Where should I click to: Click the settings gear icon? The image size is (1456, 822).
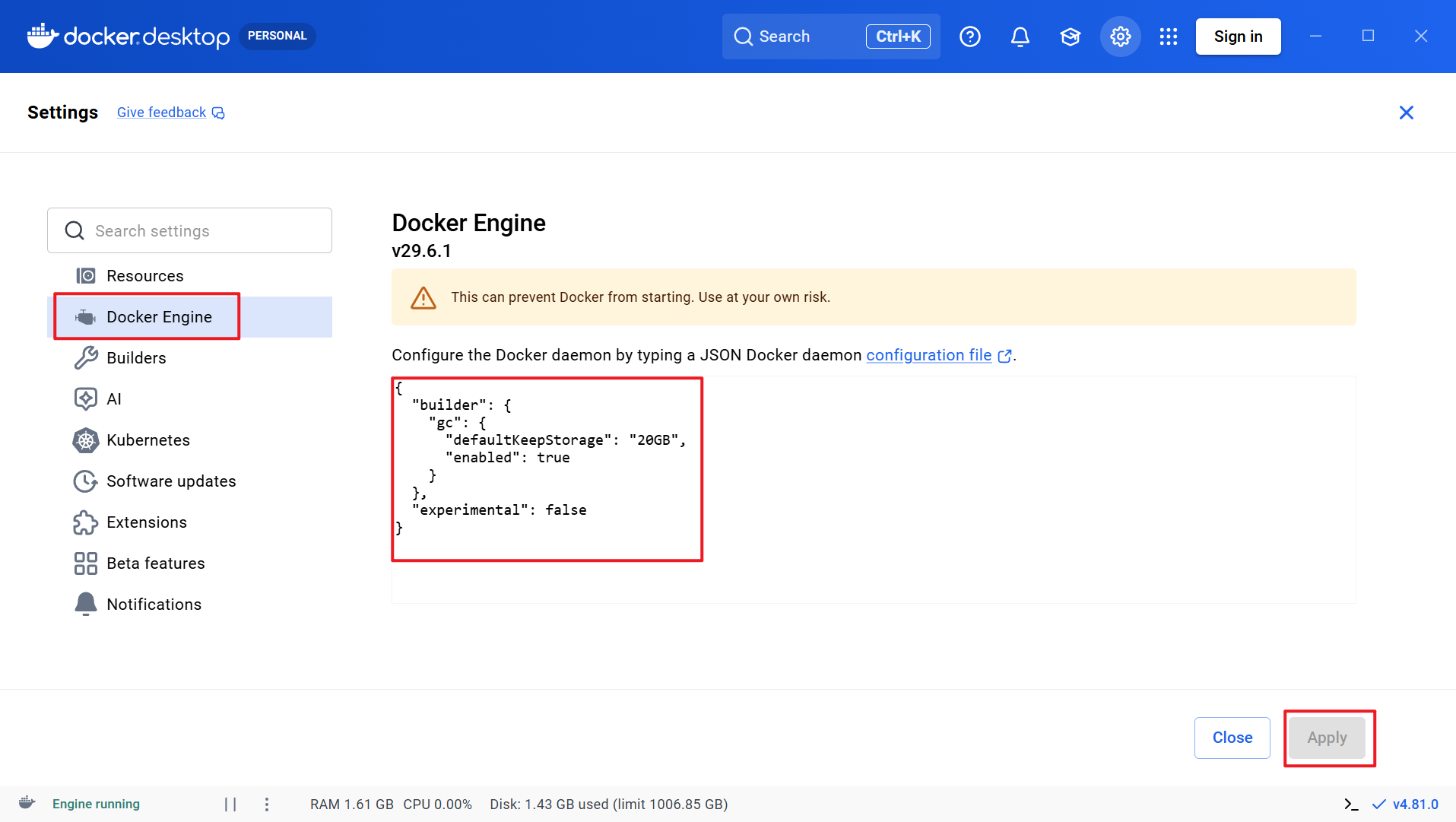[1121, 36]
